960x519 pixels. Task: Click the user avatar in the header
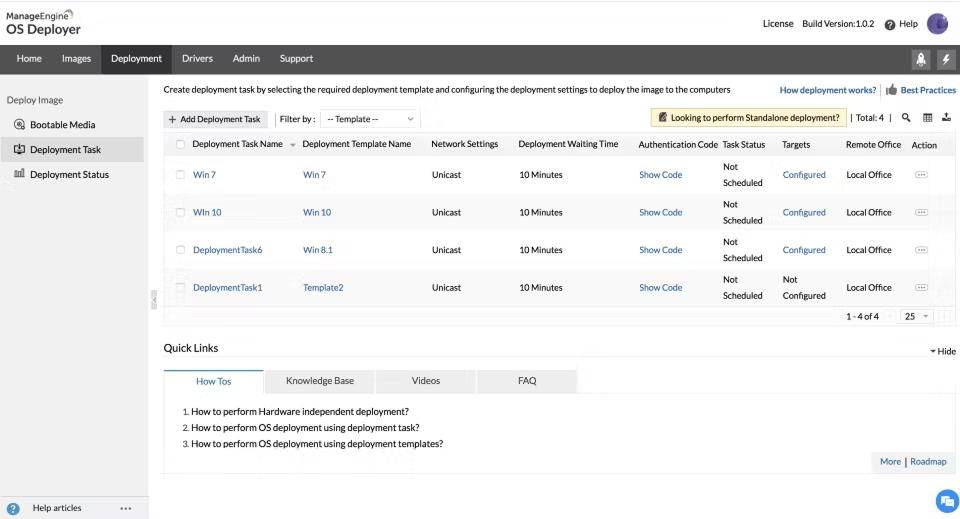[937, 24]
